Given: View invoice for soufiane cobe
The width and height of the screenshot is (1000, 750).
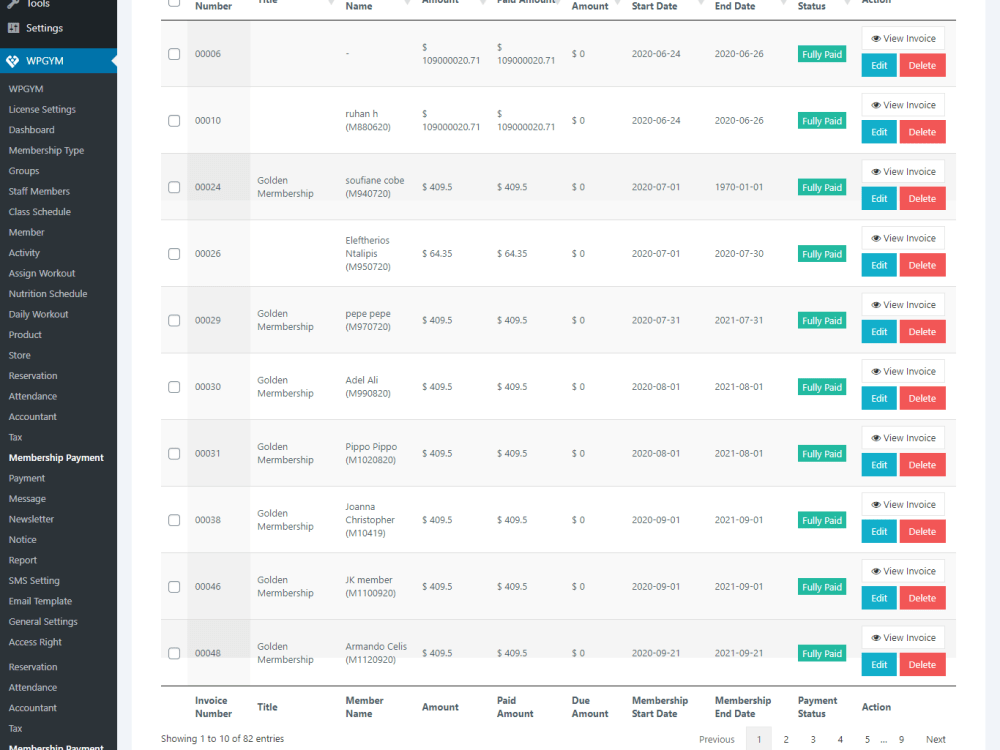Looking at the screenshot, I should pyautogui.click(x=903, y=172).
